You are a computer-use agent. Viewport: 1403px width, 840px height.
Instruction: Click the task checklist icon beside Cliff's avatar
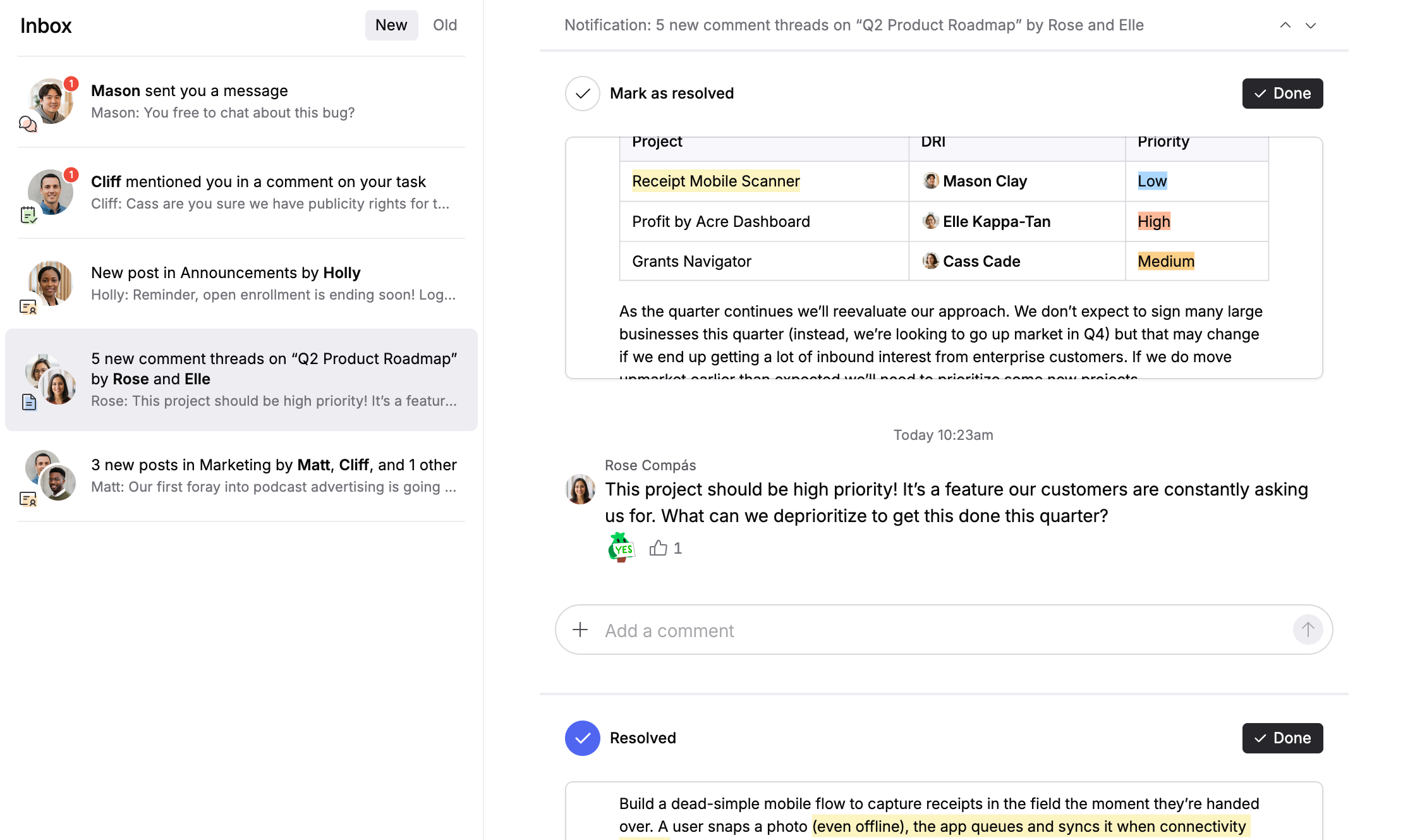pos(28,215)
